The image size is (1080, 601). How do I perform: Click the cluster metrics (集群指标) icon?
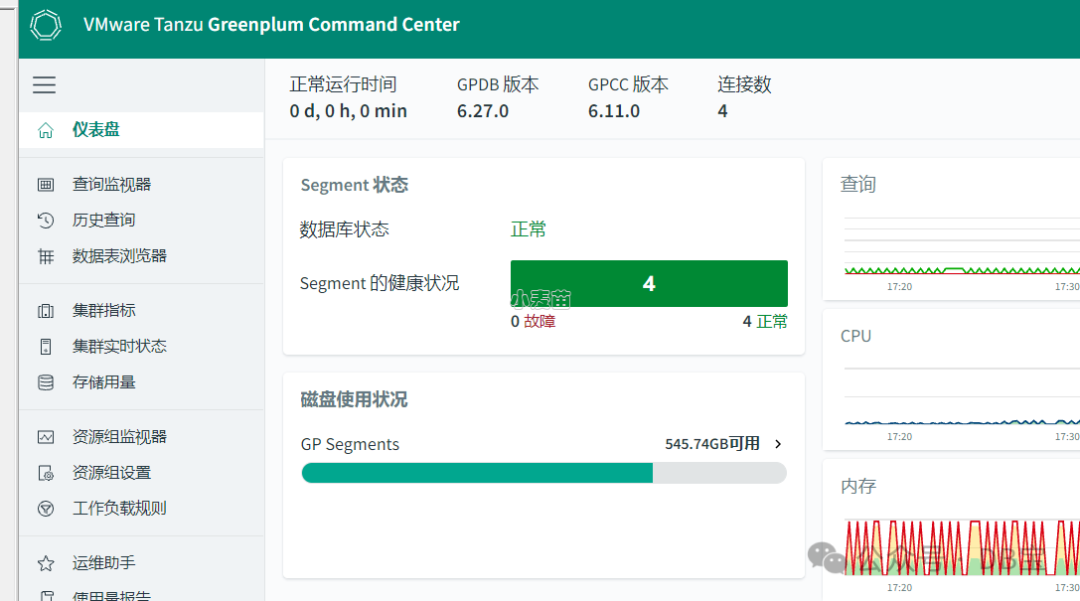pos(45,311)
